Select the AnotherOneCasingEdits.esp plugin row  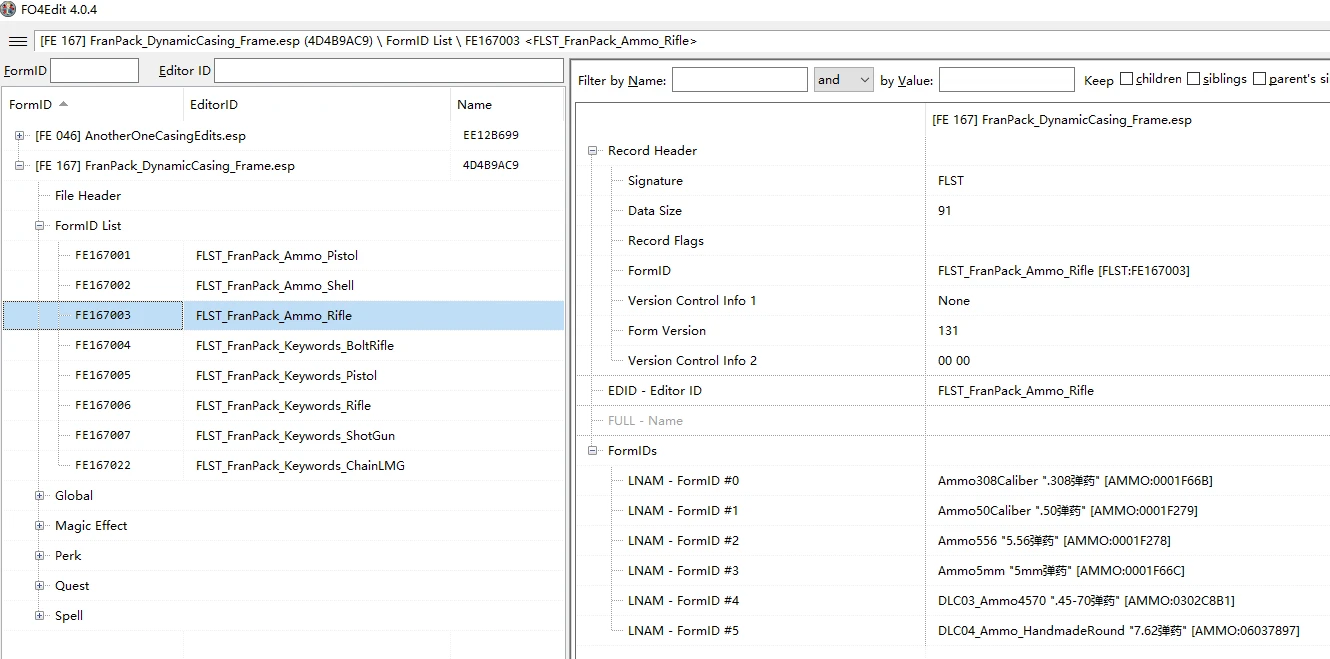(x=283, y=135)
